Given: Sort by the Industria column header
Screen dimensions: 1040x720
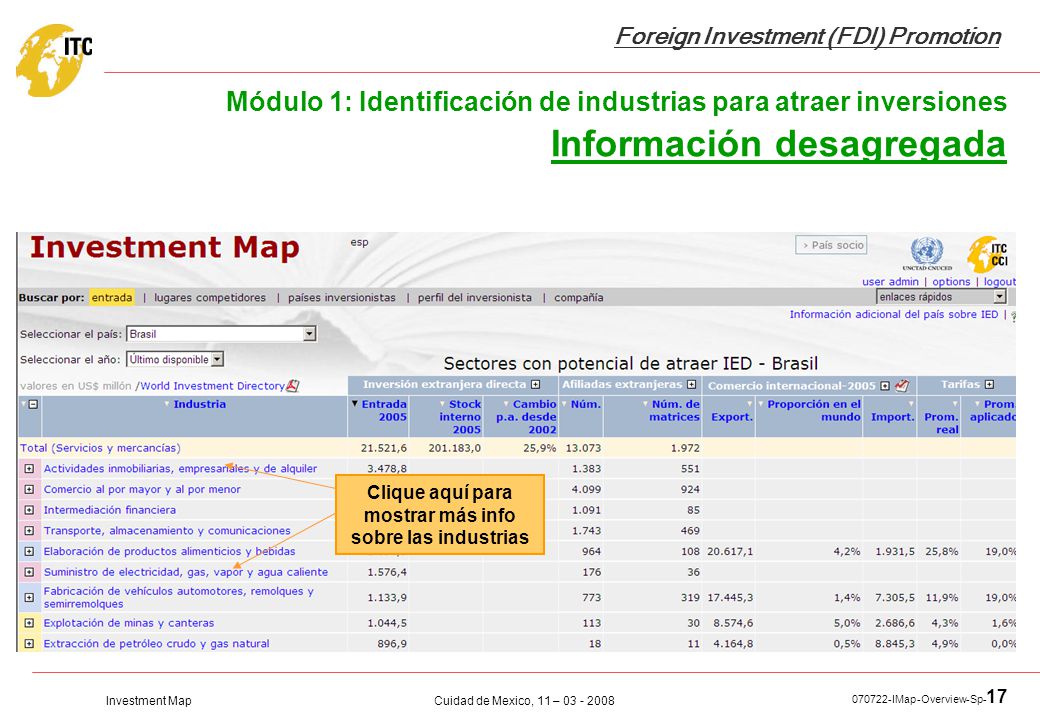Looking at the screenshot, I should 199,404.
